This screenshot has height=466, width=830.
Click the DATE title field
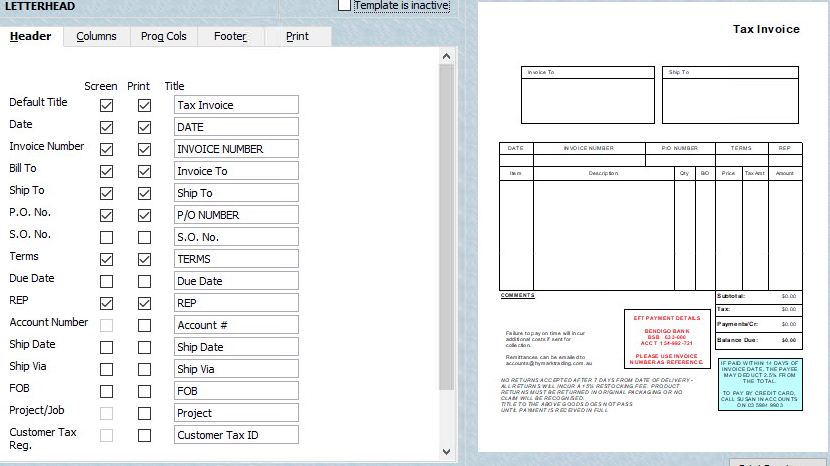point(236,127)
